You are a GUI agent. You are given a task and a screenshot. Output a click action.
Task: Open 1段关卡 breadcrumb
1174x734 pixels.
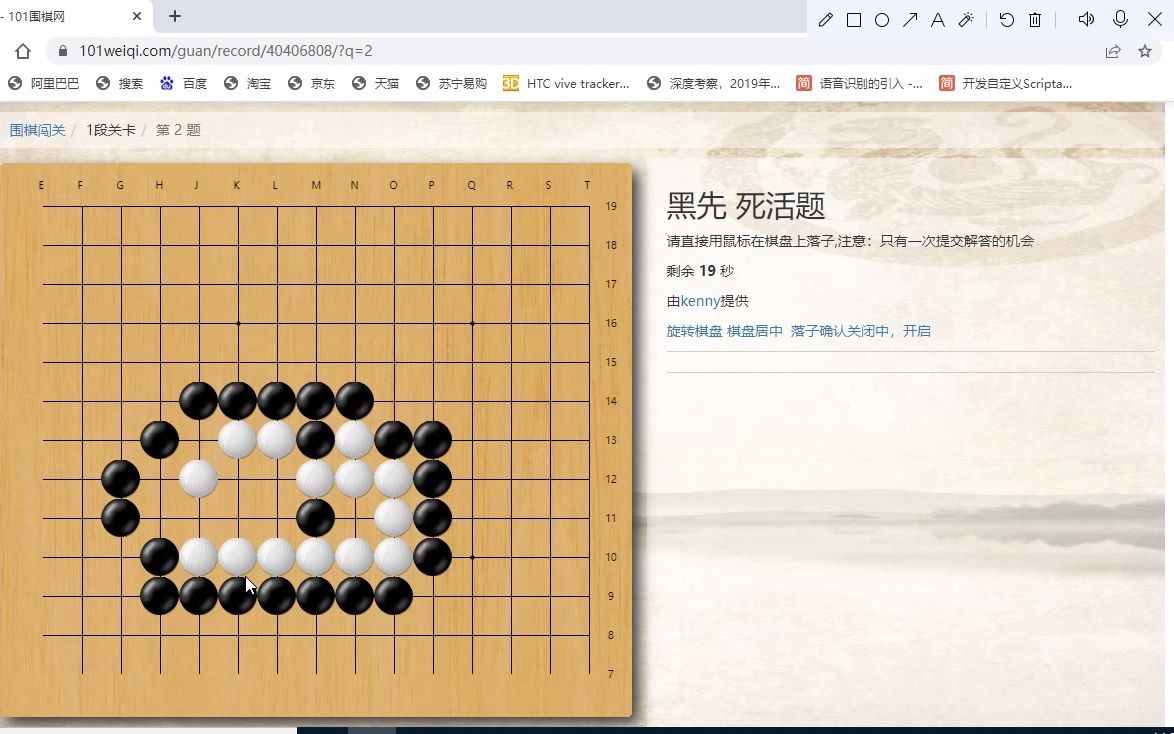tap(111, 130)
